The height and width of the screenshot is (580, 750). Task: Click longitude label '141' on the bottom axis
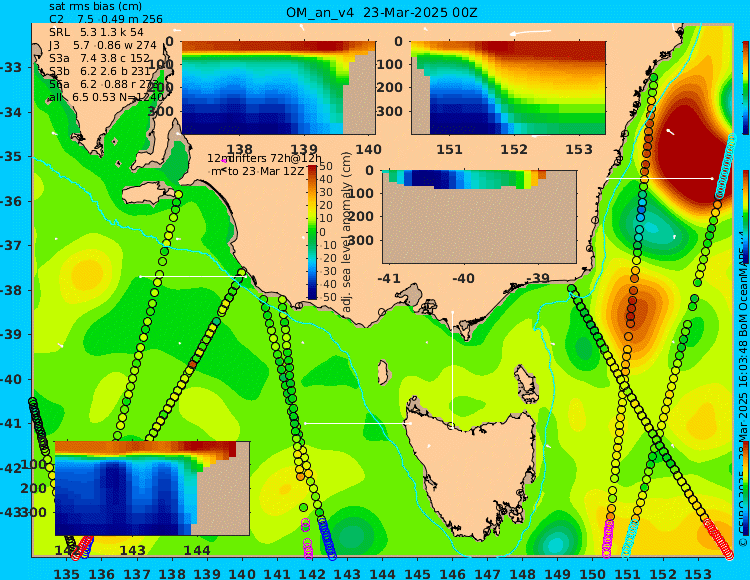[277, 573]
